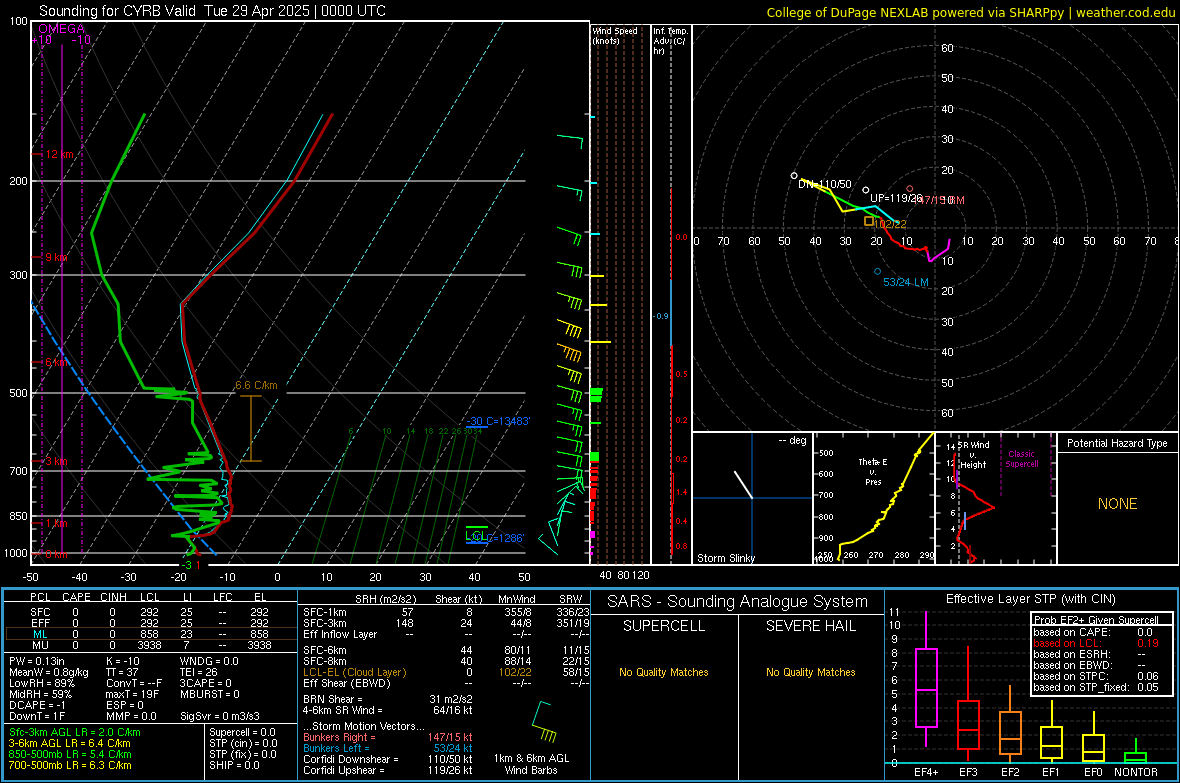
Task: Click the orange 102/22 mean wind marker
Action: click(x=869, y=221)
